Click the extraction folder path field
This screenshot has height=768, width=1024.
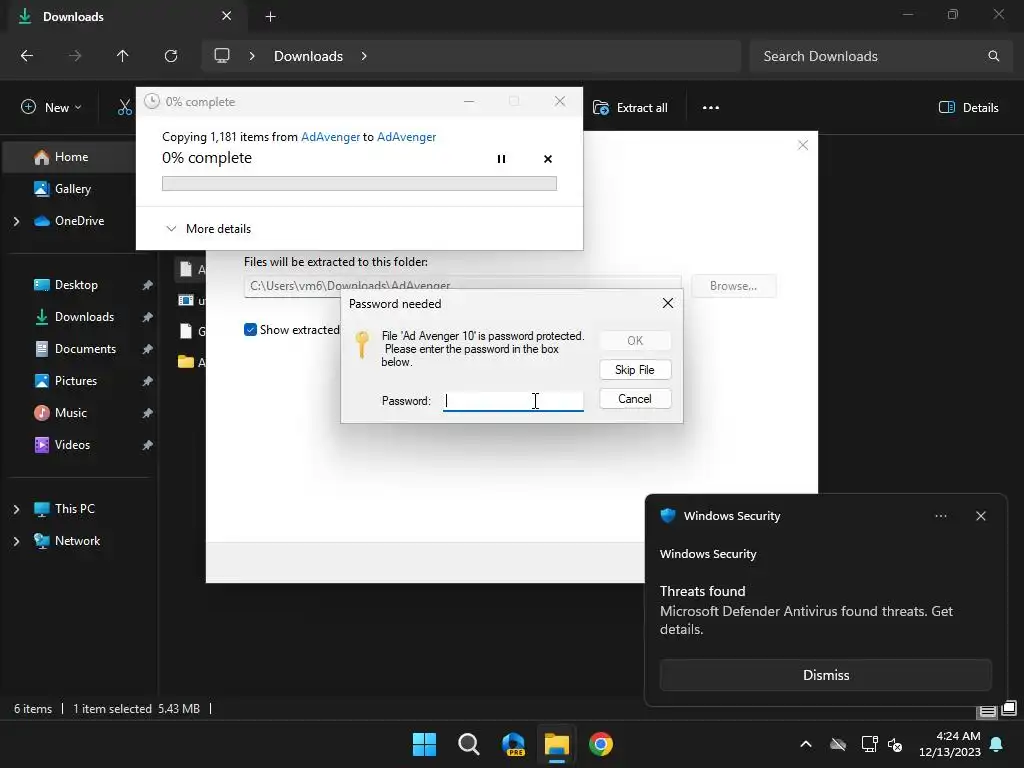click(462, 285)
